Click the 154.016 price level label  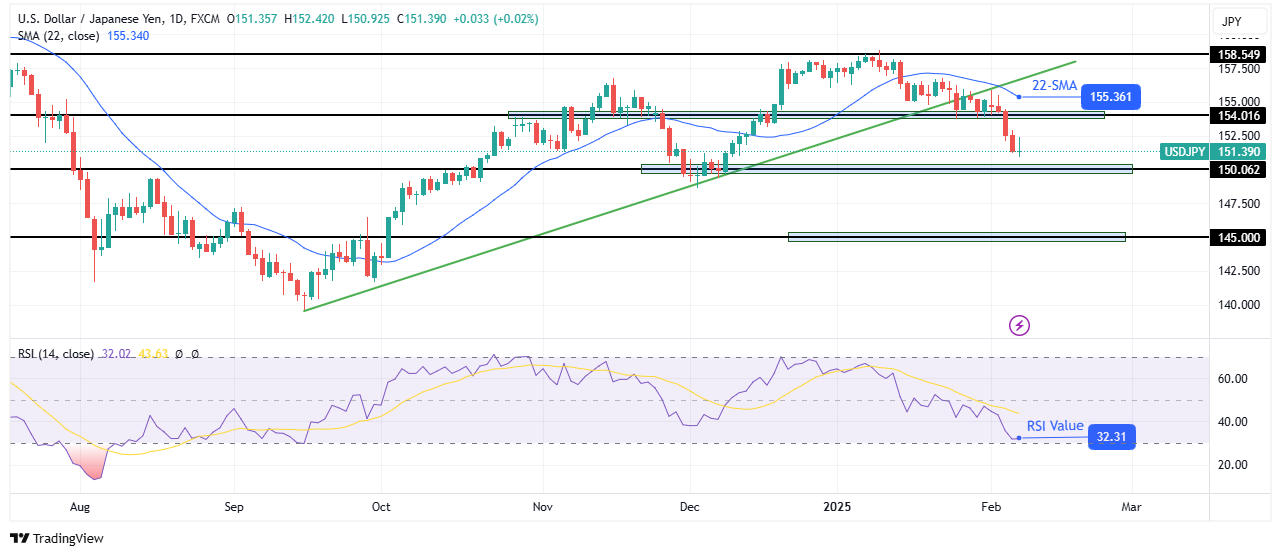coord(1238,115)
